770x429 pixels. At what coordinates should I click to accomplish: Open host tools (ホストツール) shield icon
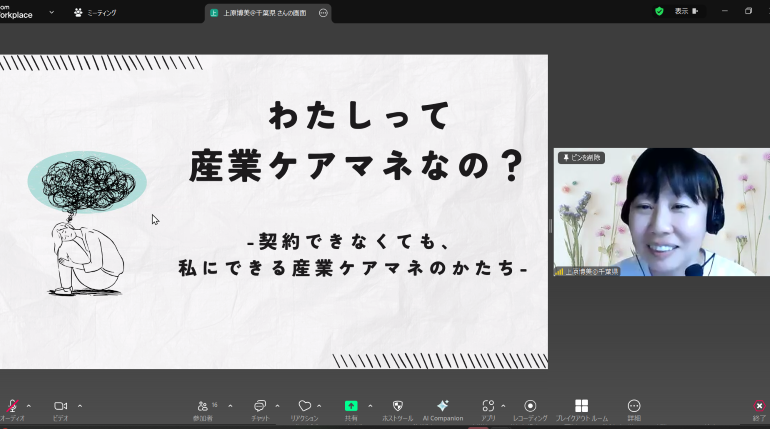click(x=397, y=406)
